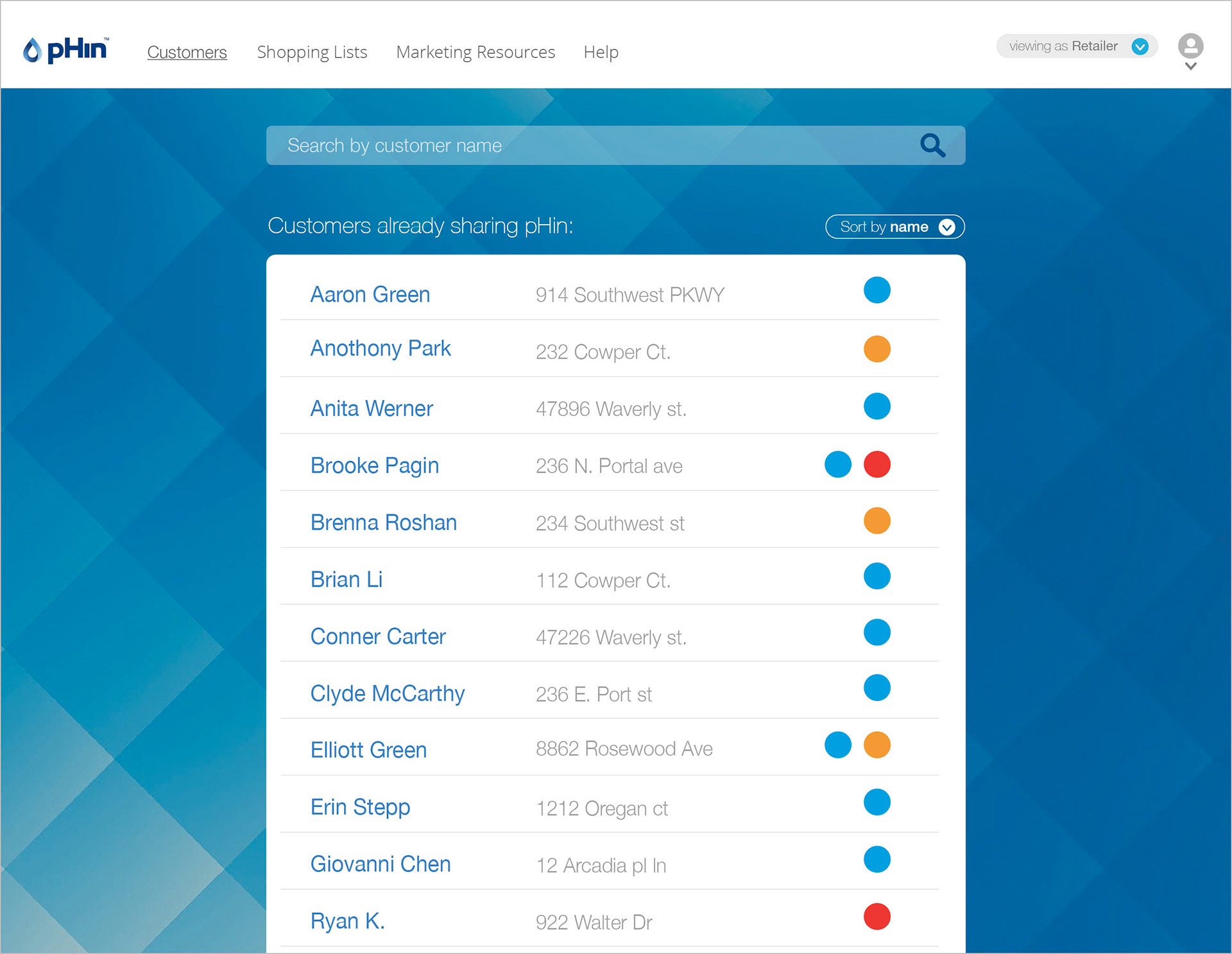This screenshot has height=954, width=1232.
Task: Select address 236 N. Portal ave
Action: coord(609,466)
